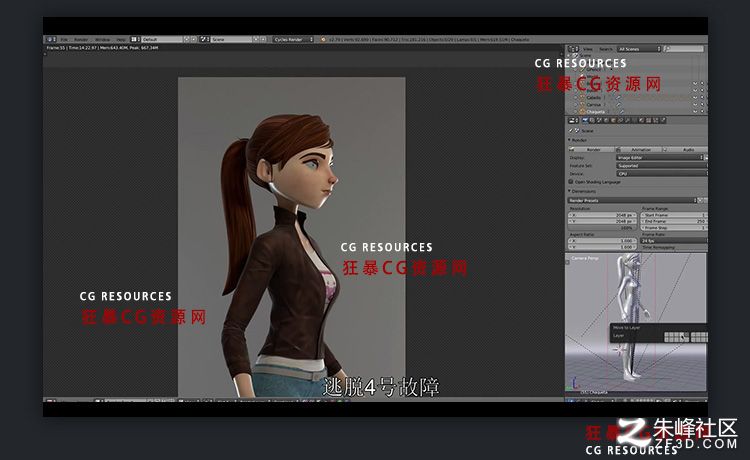Click the Default screen layout name field
Viewport: 750px width, 460px height.
coord(162,39)
